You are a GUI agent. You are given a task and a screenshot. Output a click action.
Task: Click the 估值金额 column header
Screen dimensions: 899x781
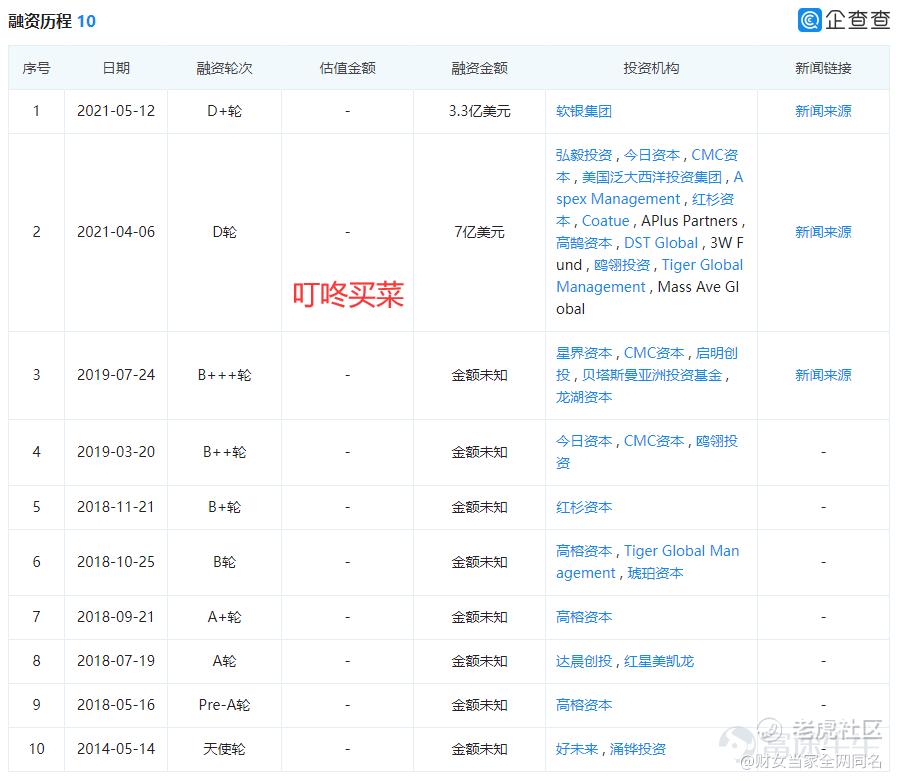click(x=347, y=68)
